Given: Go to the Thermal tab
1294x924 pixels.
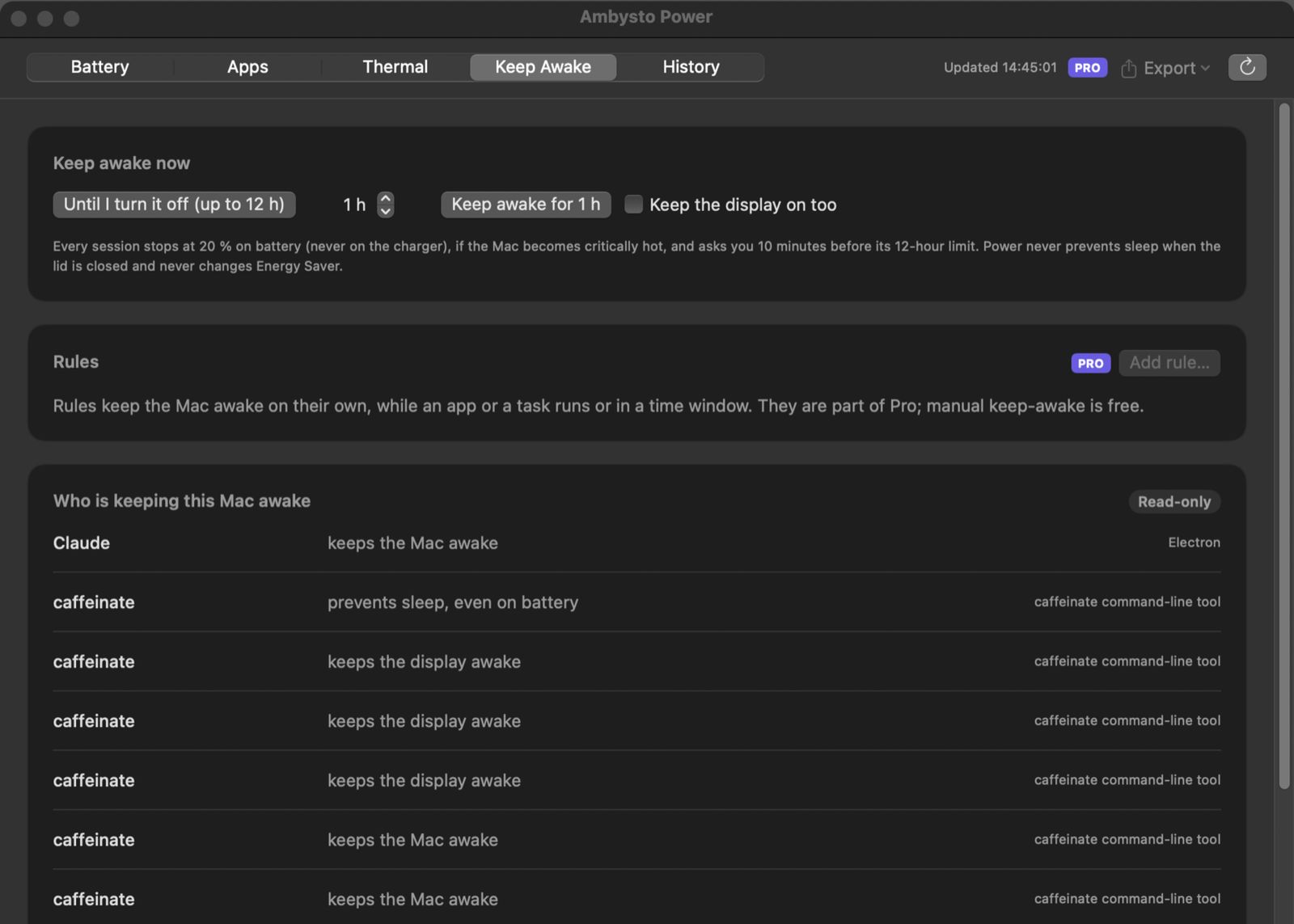Looking at the screenshot, I should 395,67.
